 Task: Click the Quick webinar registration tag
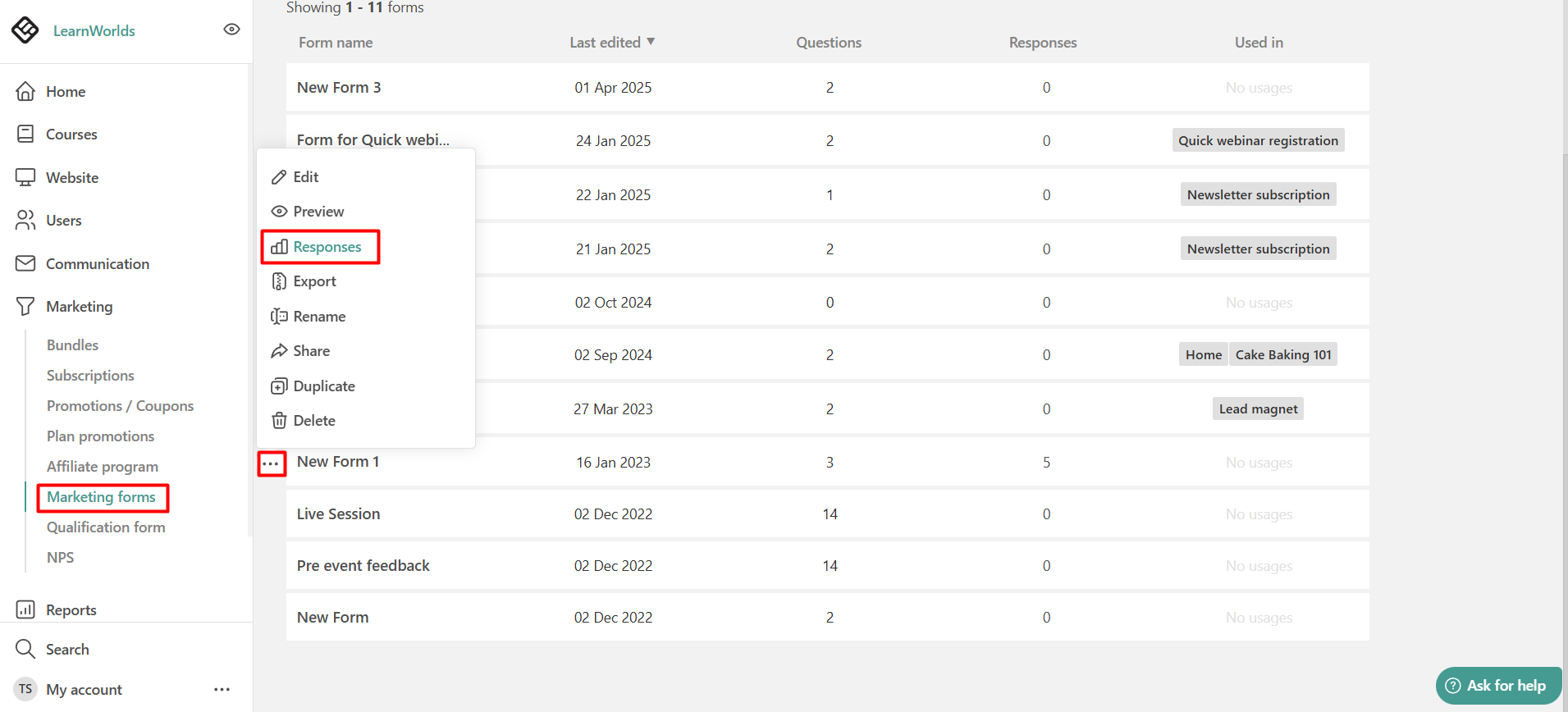1258,140
